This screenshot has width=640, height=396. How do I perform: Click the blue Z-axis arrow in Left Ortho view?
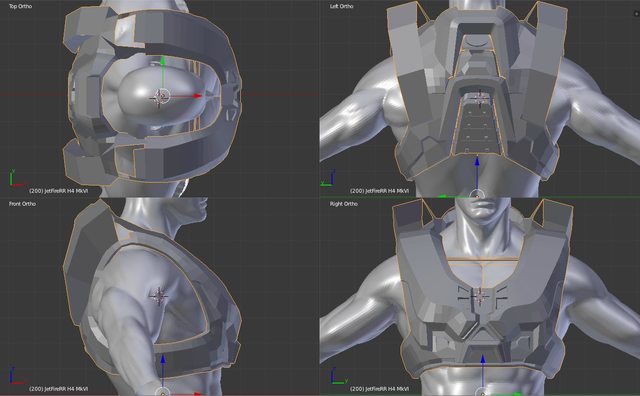[x=477, y=162]
